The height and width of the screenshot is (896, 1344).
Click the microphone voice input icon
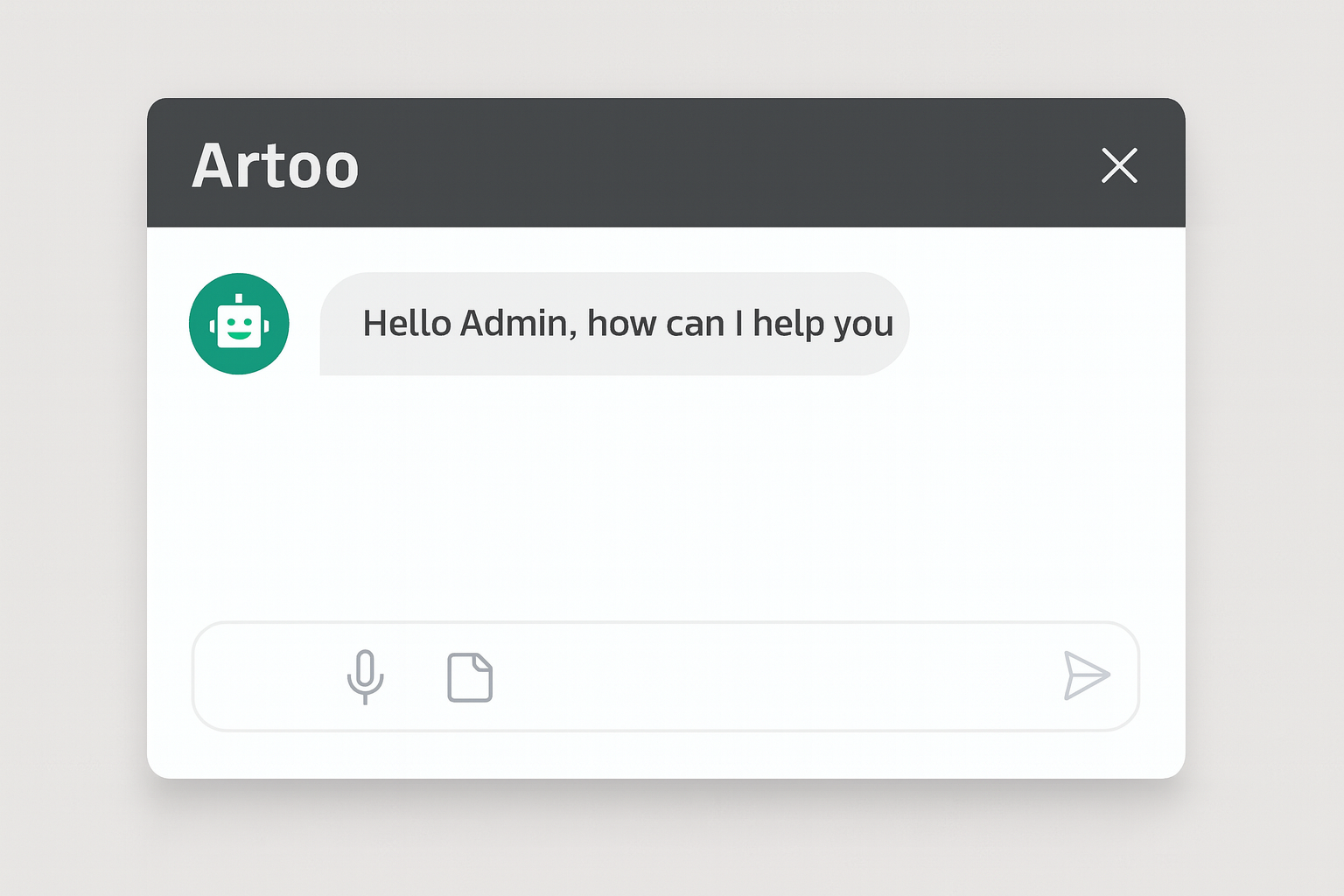(x=365, y=675)
